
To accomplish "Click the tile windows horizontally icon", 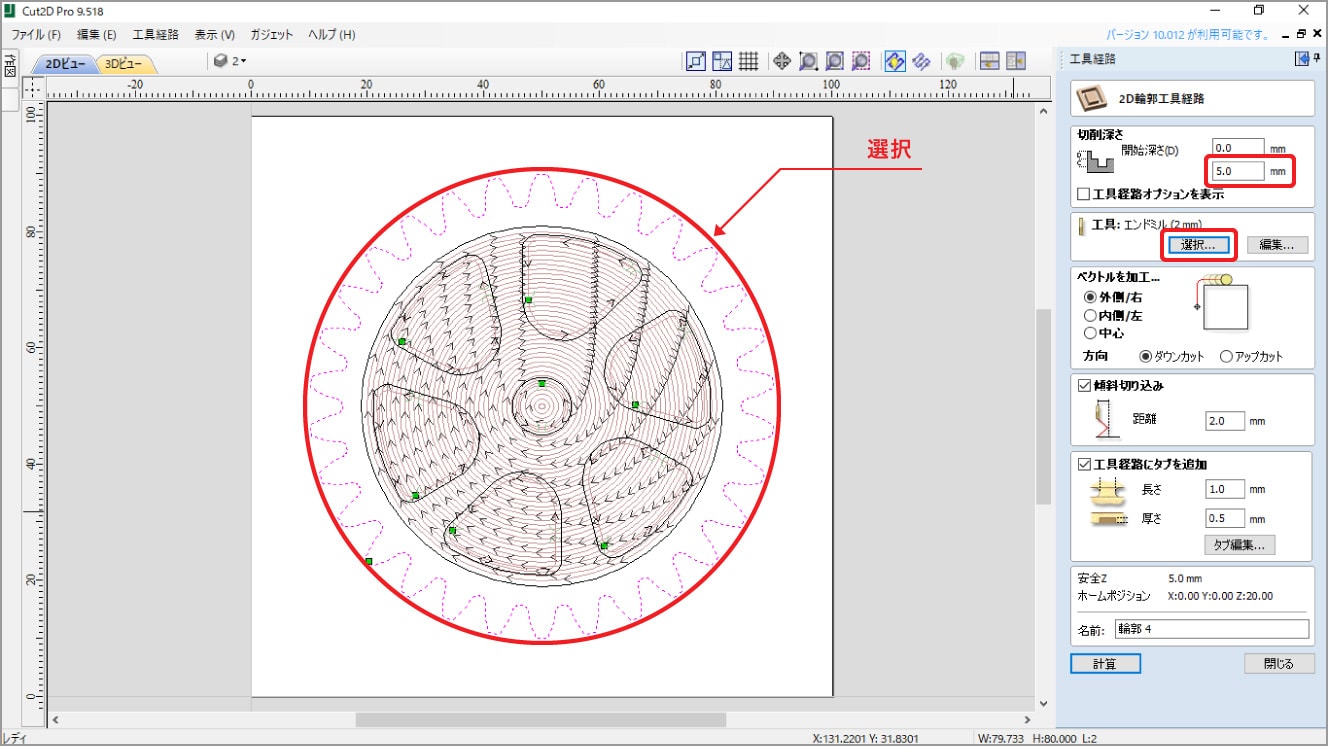I will coord(990,61).
